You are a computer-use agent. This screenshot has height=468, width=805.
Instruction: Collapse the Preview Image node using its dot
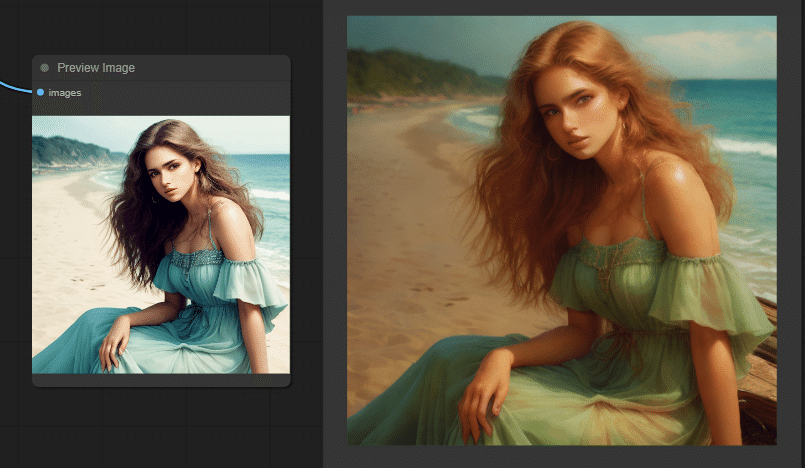(x=45, y=68)
